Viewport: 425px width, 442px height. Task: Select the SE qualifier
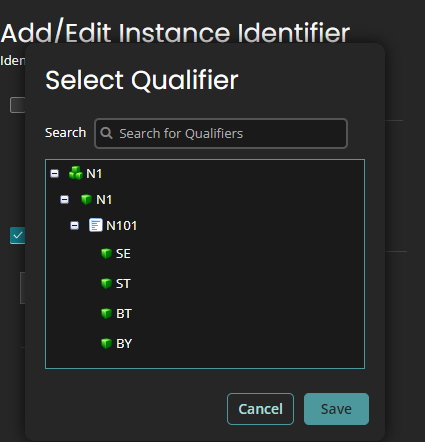pyautogui.click(x=123, y=254)
